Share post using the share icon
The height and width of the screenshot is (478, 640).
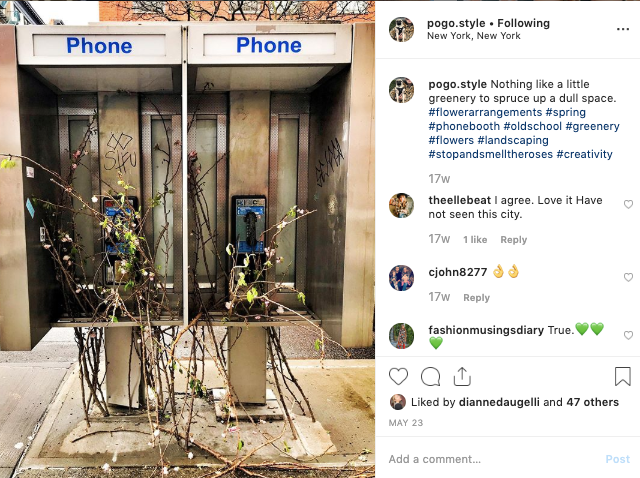(x=462, y=376)
